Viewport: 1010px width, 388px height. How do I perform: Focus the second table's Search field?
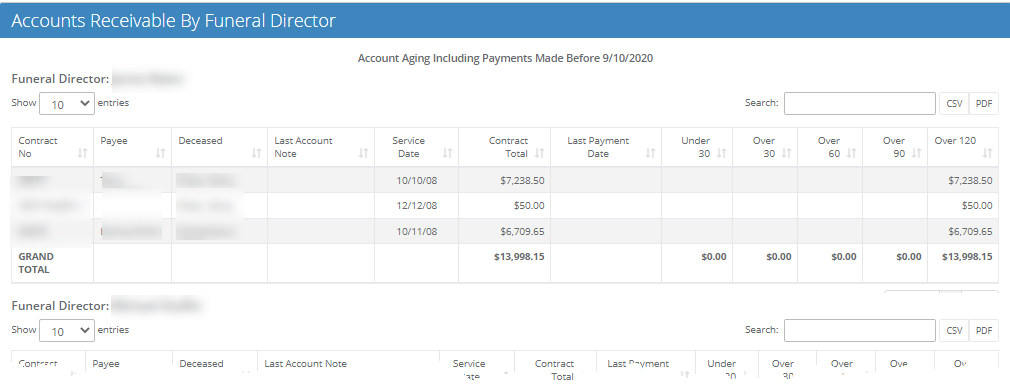pyautogui.click(x=859, y=330)
